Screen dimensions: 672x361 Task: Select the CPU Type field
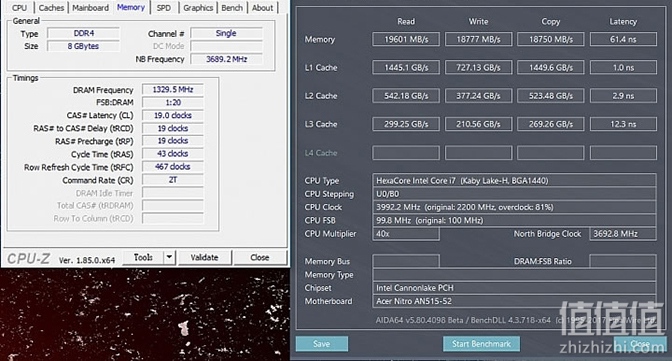514,180
